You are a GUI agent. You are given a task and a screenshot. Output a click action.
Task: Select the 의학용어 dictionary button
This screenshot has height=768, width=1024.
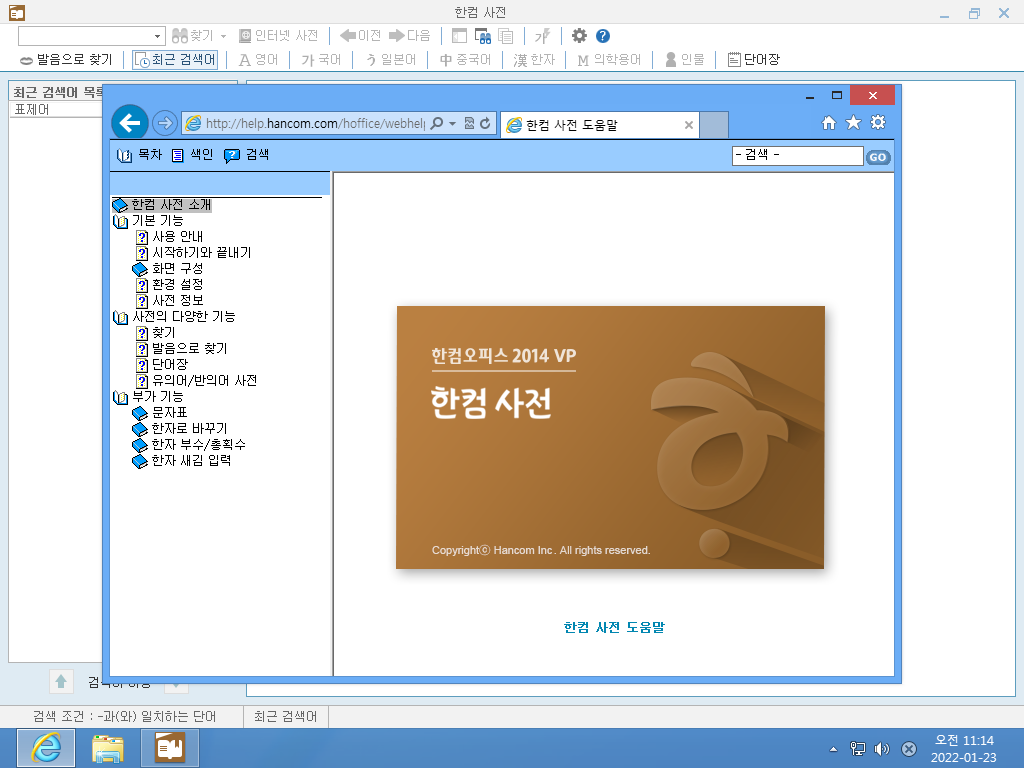(x=609, y=60)
